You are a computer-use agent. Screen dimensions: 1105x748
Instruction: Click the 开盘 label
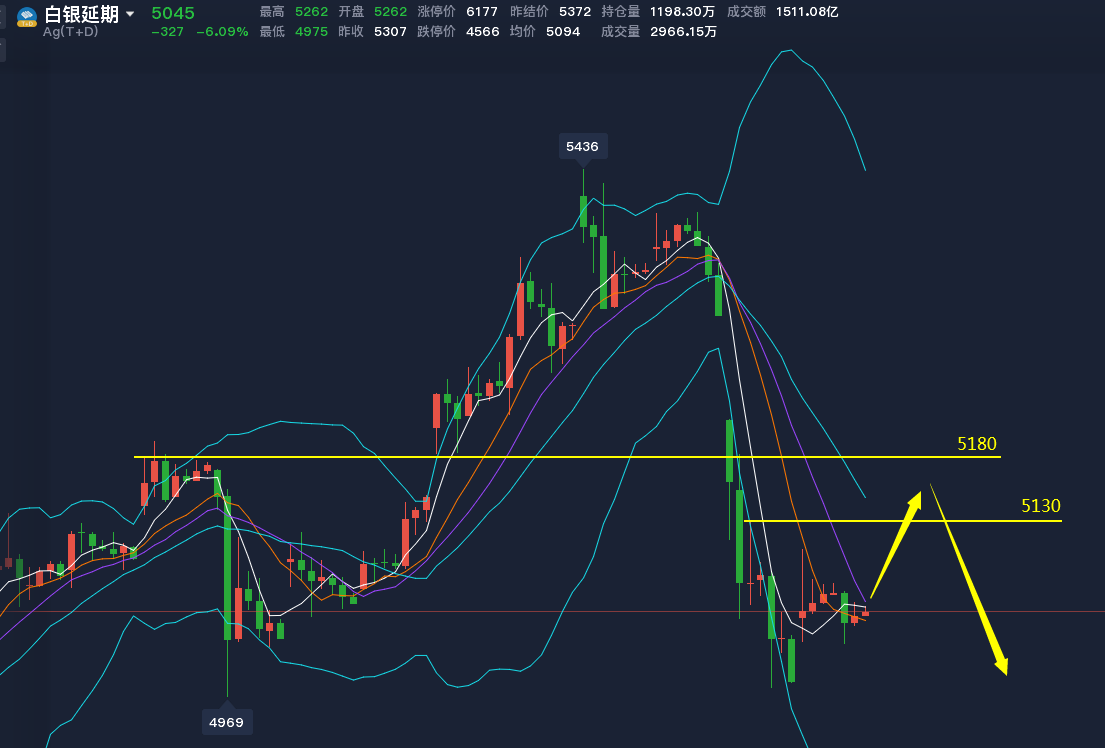(x=351, y=12)
